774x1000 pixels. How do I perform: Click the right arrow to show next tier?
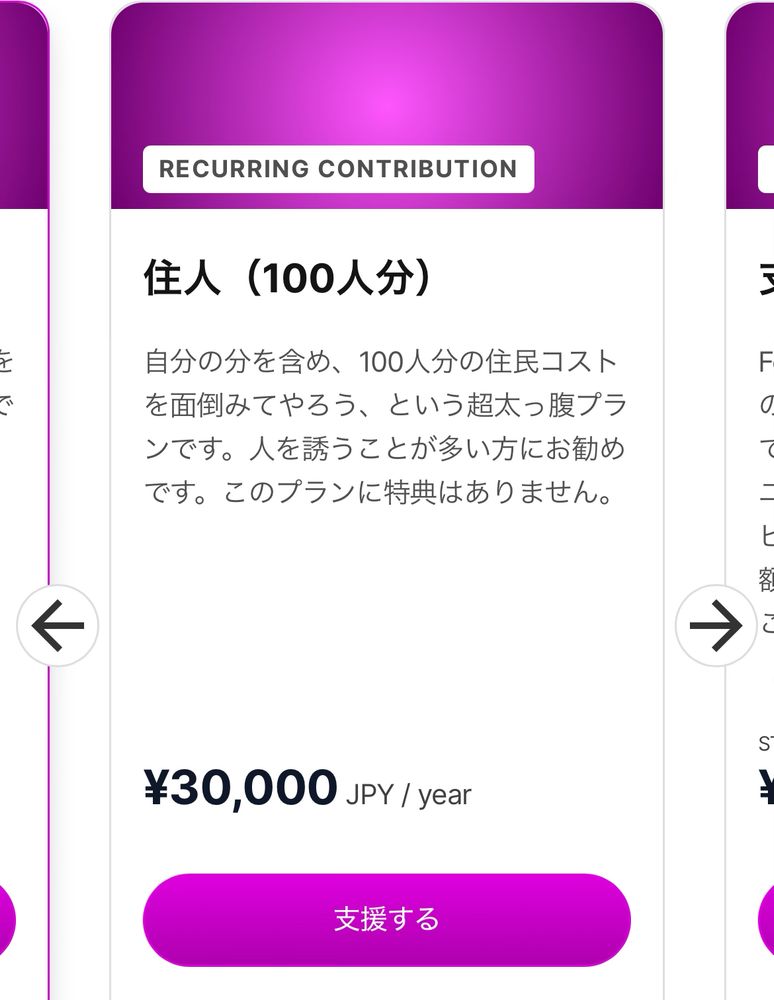click(x=716, y=626)
